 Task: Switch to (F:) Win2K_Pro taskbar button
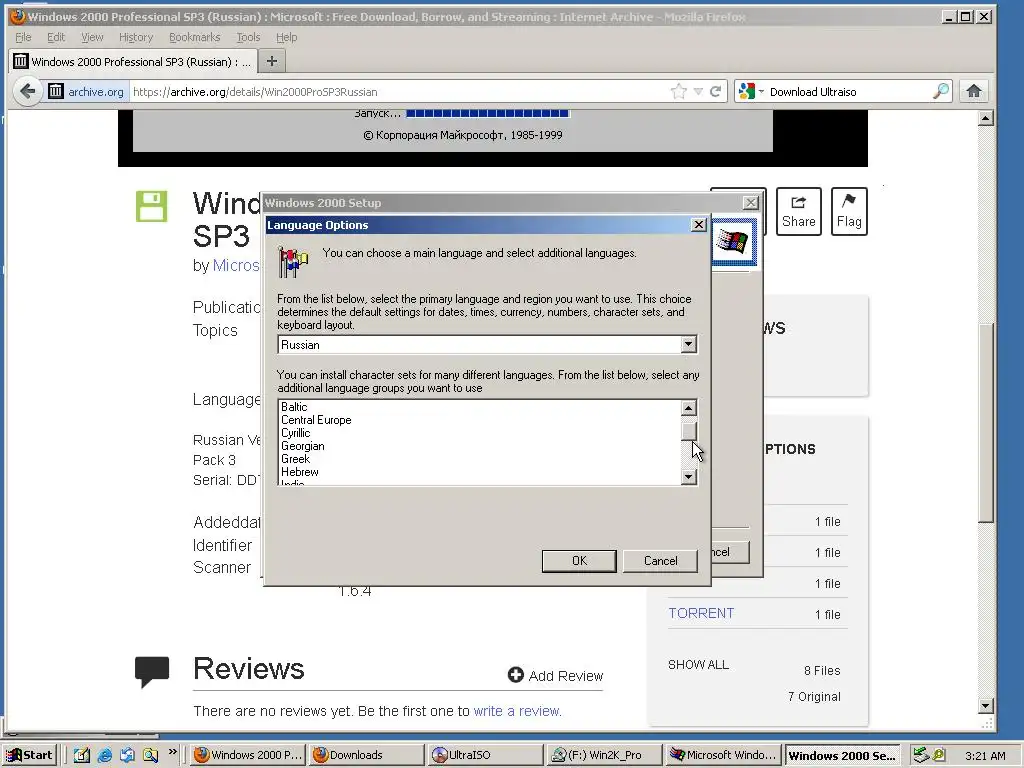[604, 755]
